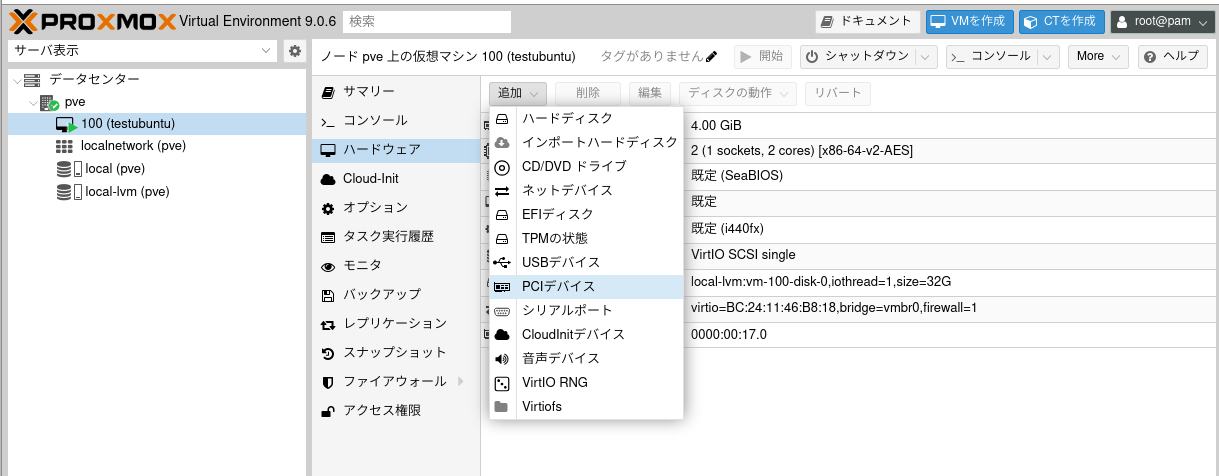The height and width of the screenshot is (476, 1219).
Task: Click the audio device speaker icon
Action: click(x=502, y=358)
